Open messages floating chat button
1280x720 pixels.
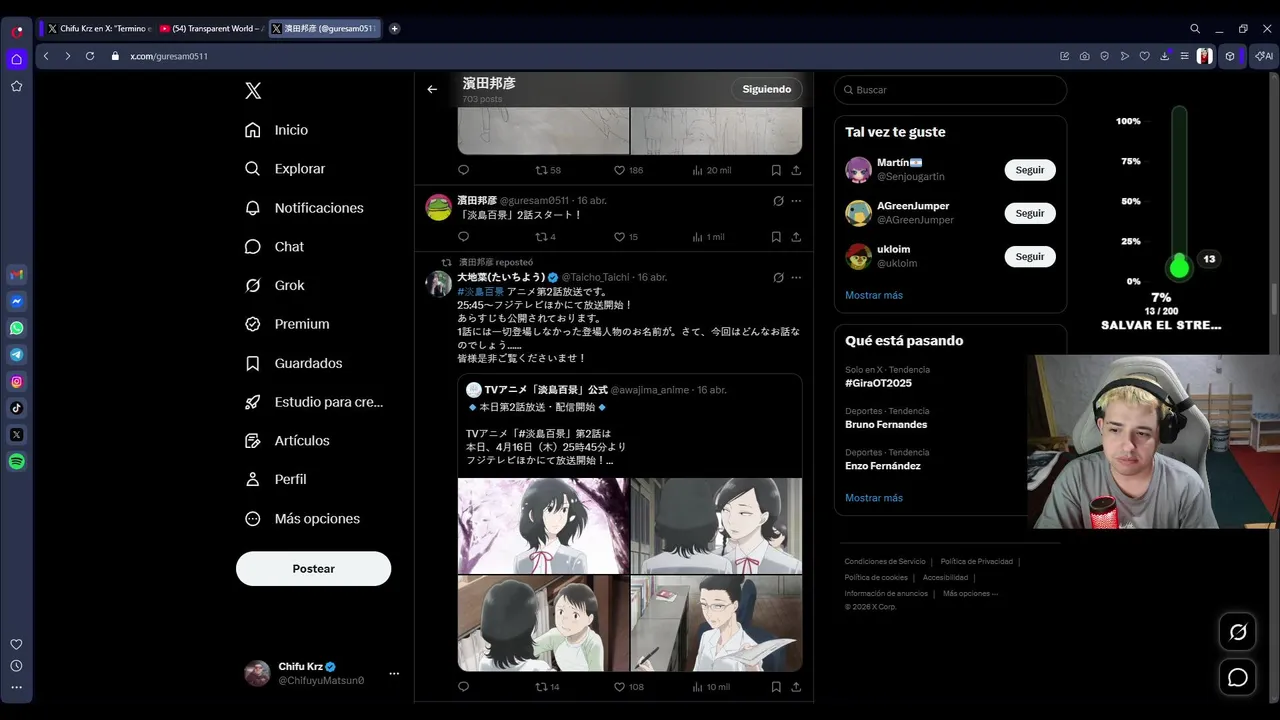[x=1238, y=677]
